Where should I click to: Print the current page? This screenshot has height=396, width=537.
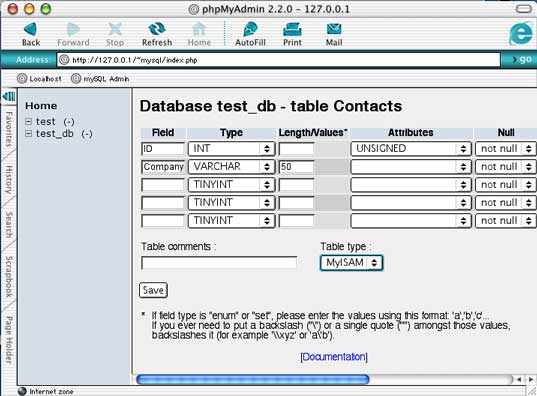292,34
